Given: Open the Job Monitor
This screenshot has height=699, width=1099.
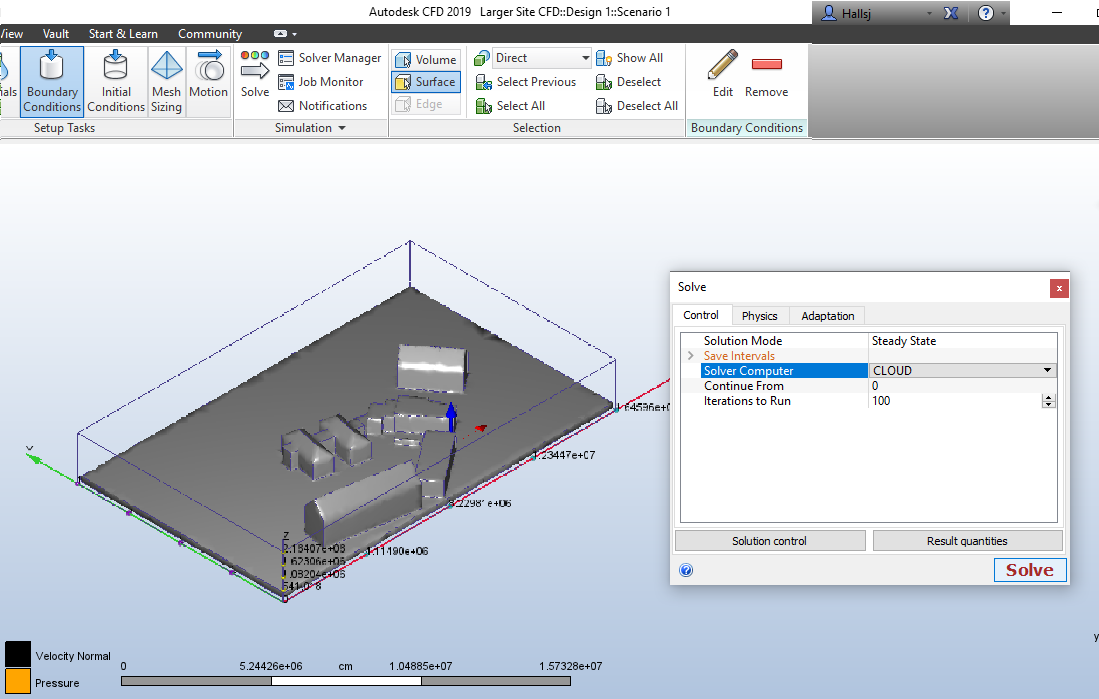Looking at the screenshot, I should pos(320,82).
